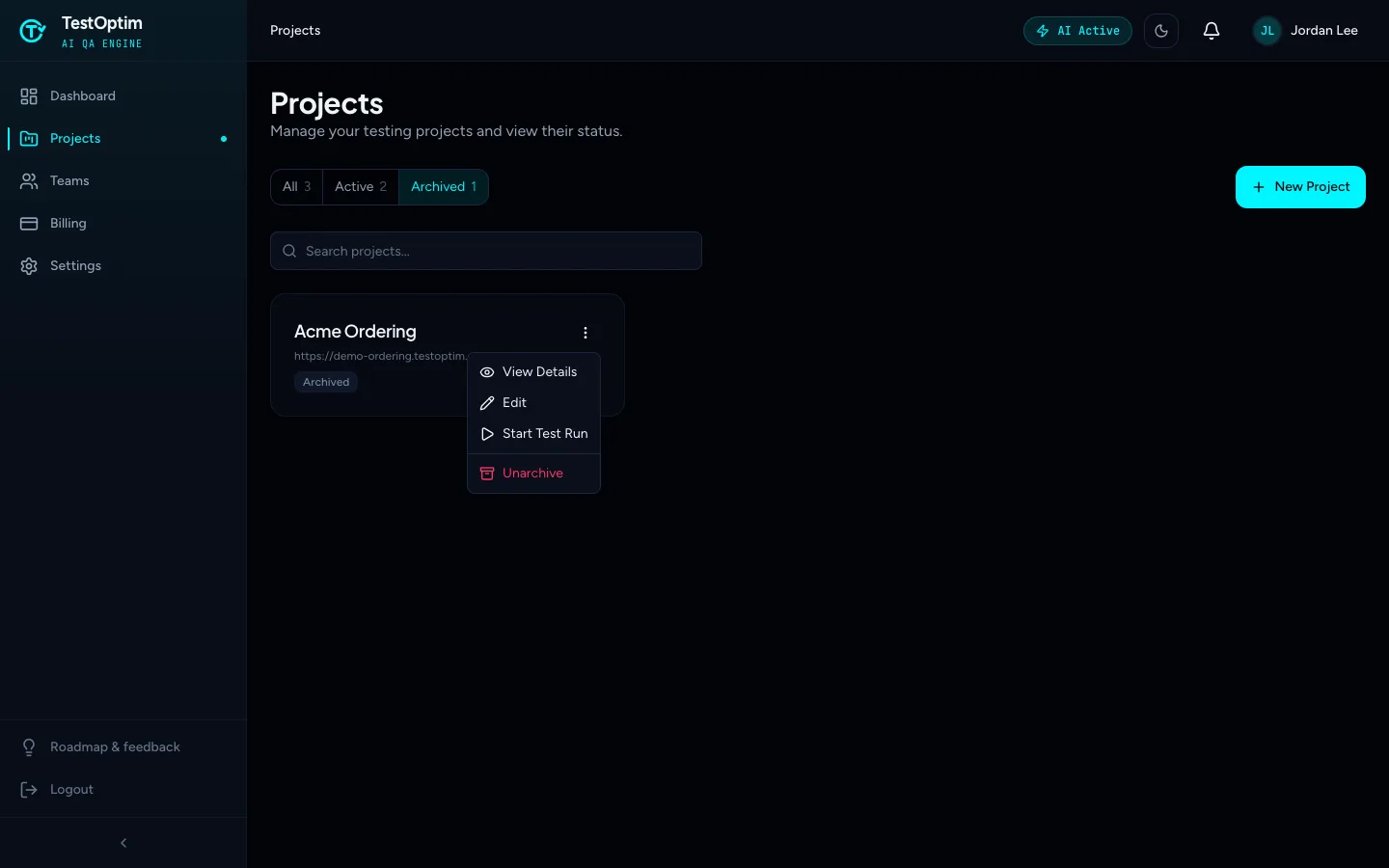Select Start Test Run in the menu
This screenshot has height=868, width=1389.
click(x=533, y=434)
